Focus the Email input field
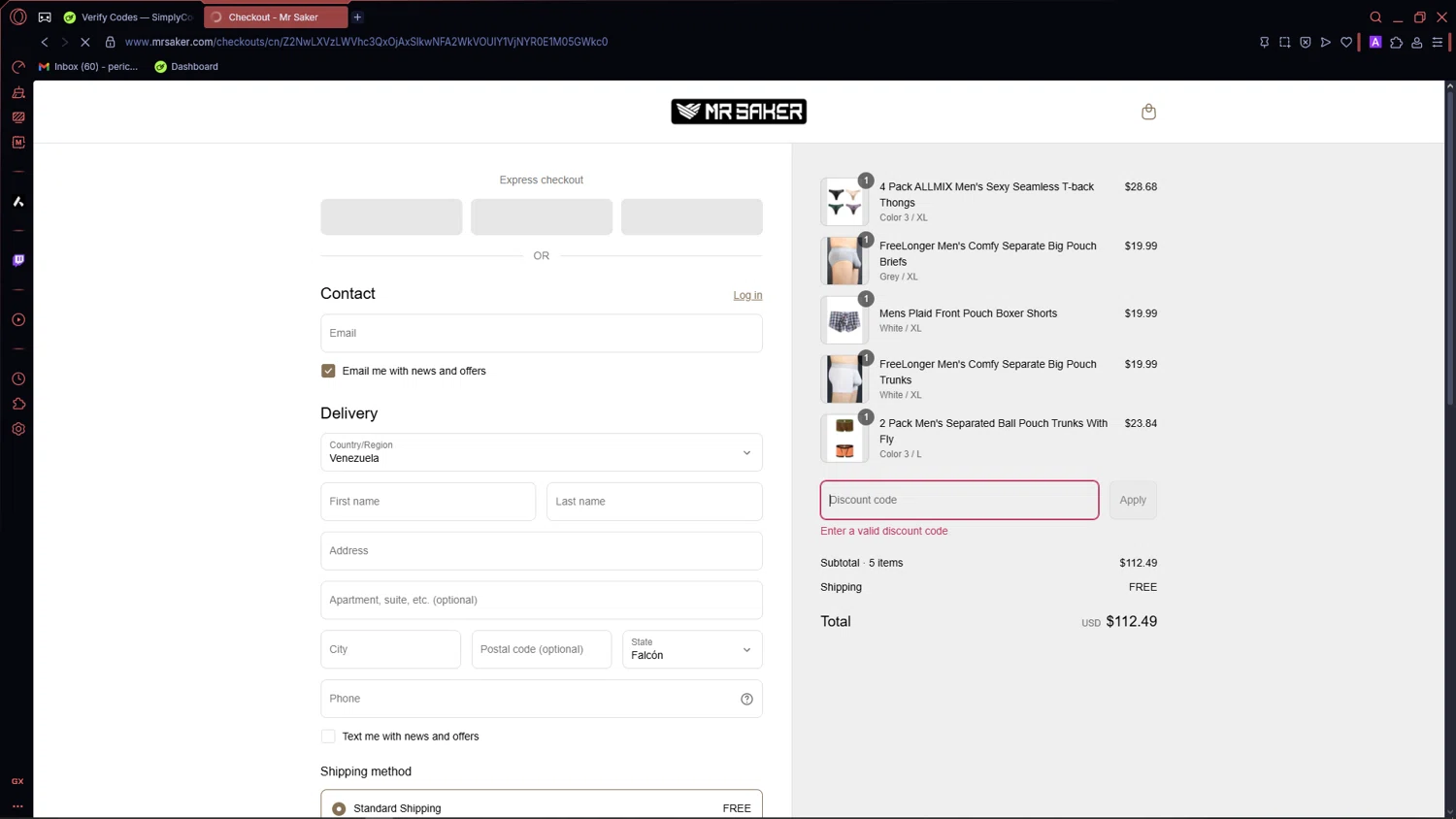The height and width of the screenshot is (819, 1456). 542,333
